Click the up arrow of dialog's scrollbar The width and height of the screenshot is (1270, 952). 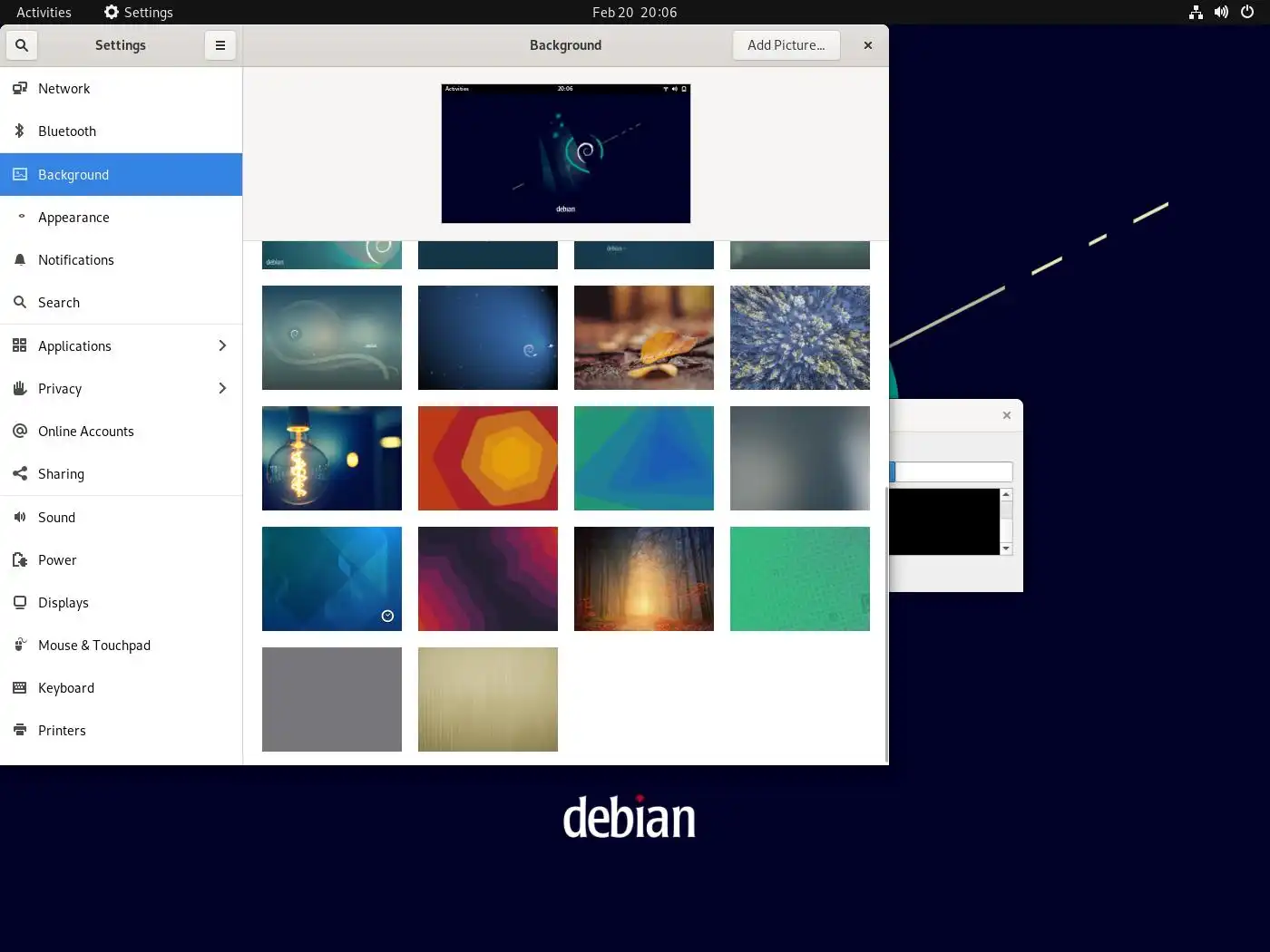click(1006, 494)
